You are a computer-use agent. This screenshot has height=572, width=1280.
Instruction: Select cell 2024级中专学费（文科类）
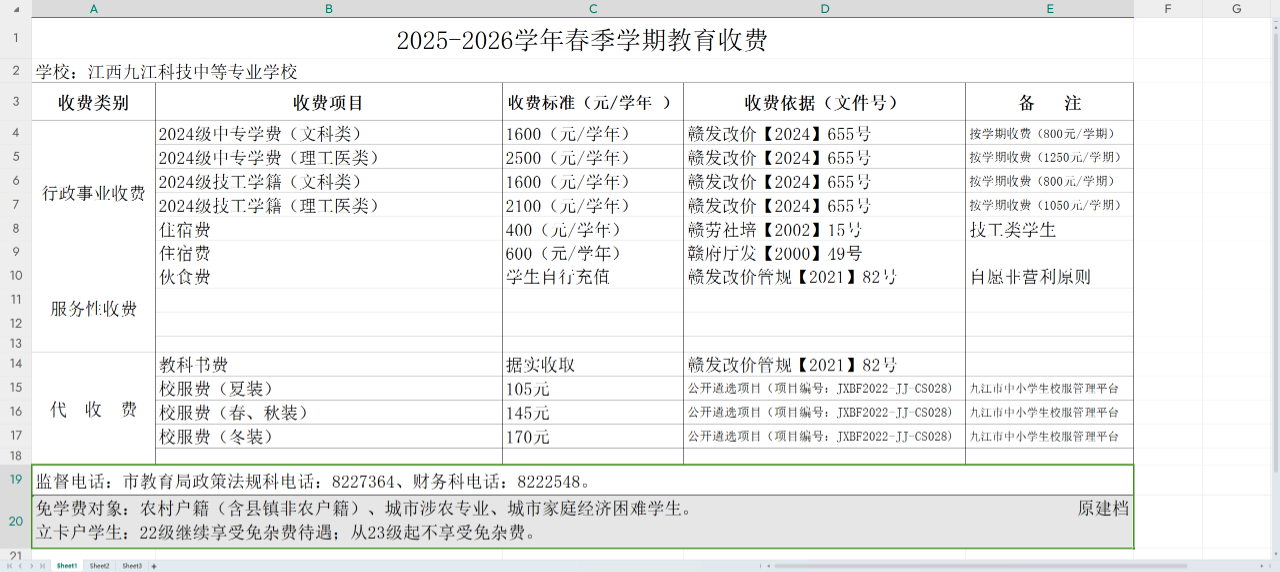click(x=329, y=133)
